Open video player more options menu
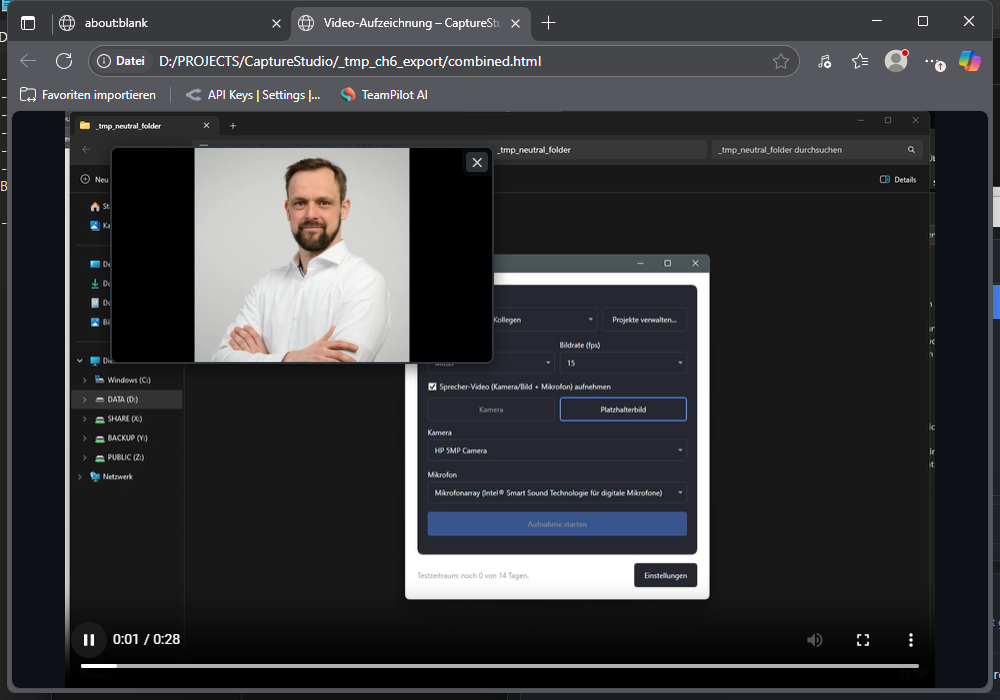The height and width of the screenshot is (700, 1000). coord(910,639)
